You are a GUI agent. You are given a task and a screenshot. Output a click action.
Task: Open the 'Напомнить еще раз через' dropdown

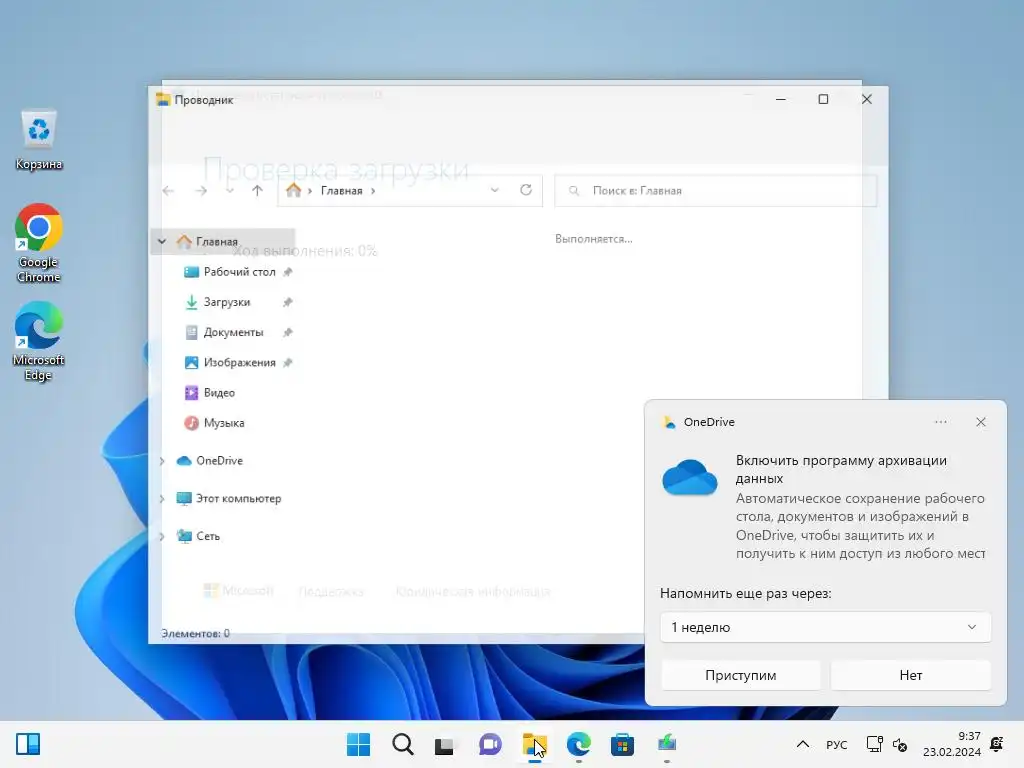pyautogui.click(x=825, y=627)
